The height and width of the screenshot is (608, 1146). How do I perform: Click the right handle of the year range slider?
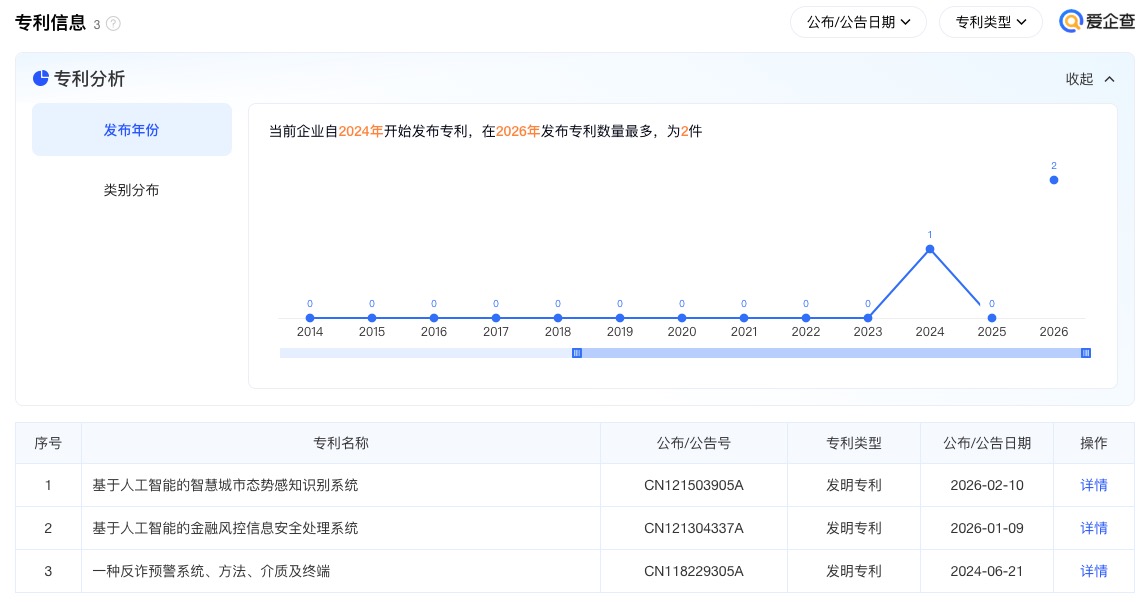tap(1086, 353)
